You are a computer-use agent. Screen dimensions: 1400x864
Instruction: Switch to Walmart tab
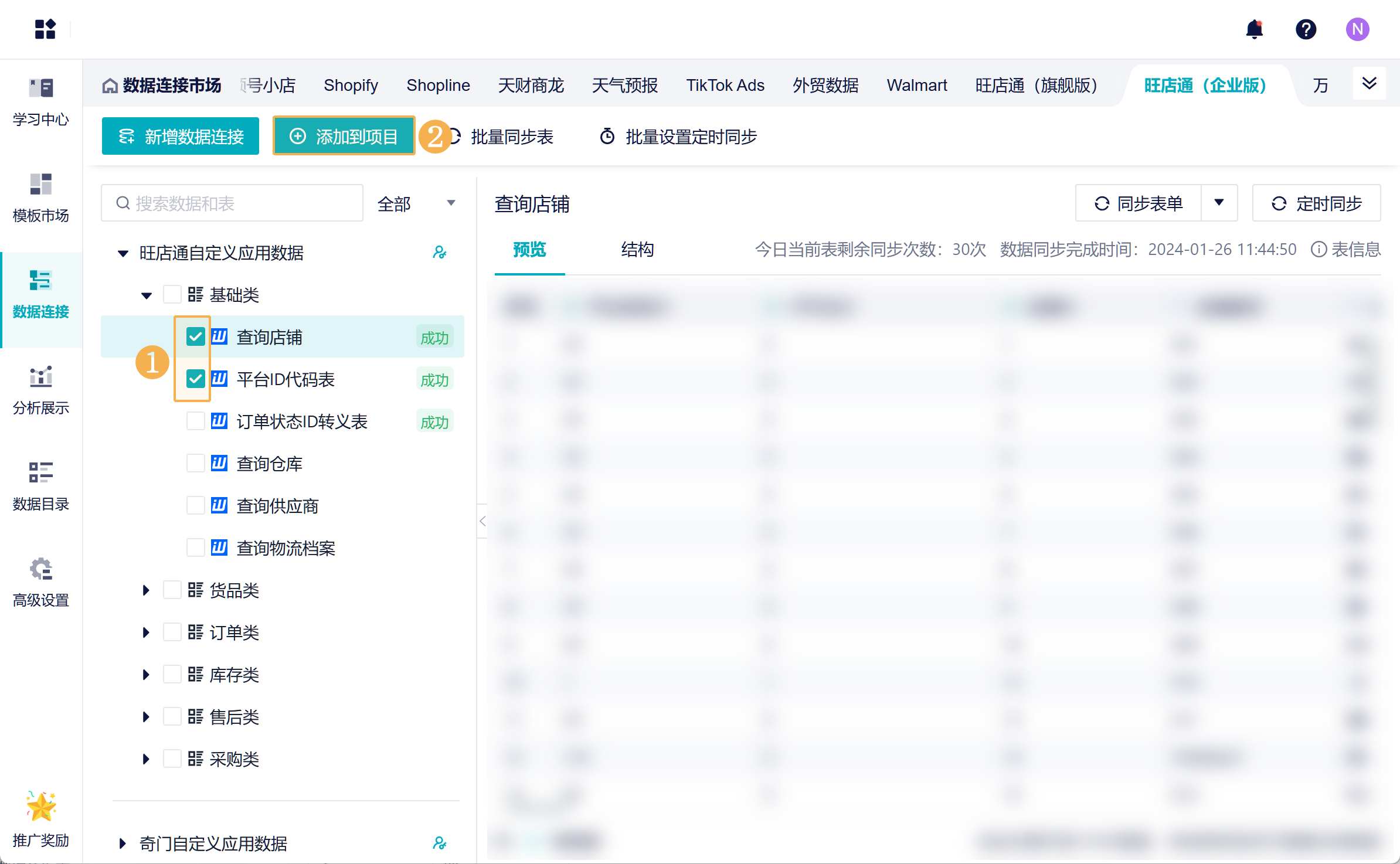pos(916,86)
